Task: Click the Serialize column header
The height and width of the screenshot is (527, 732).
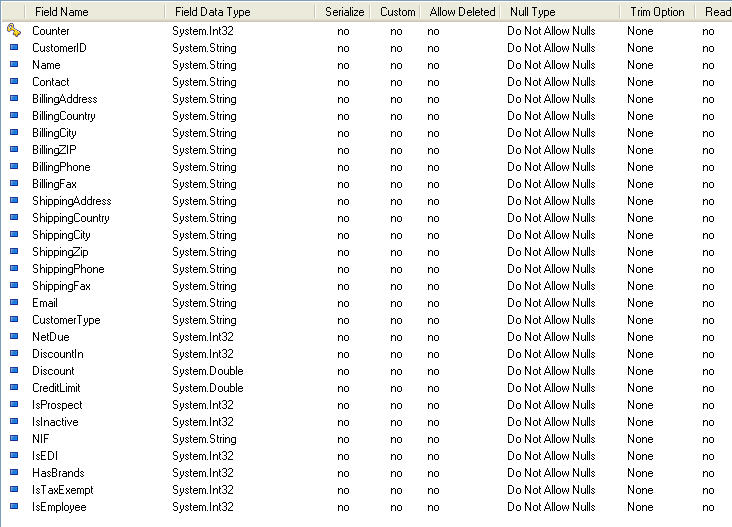Action: point(345,12)
